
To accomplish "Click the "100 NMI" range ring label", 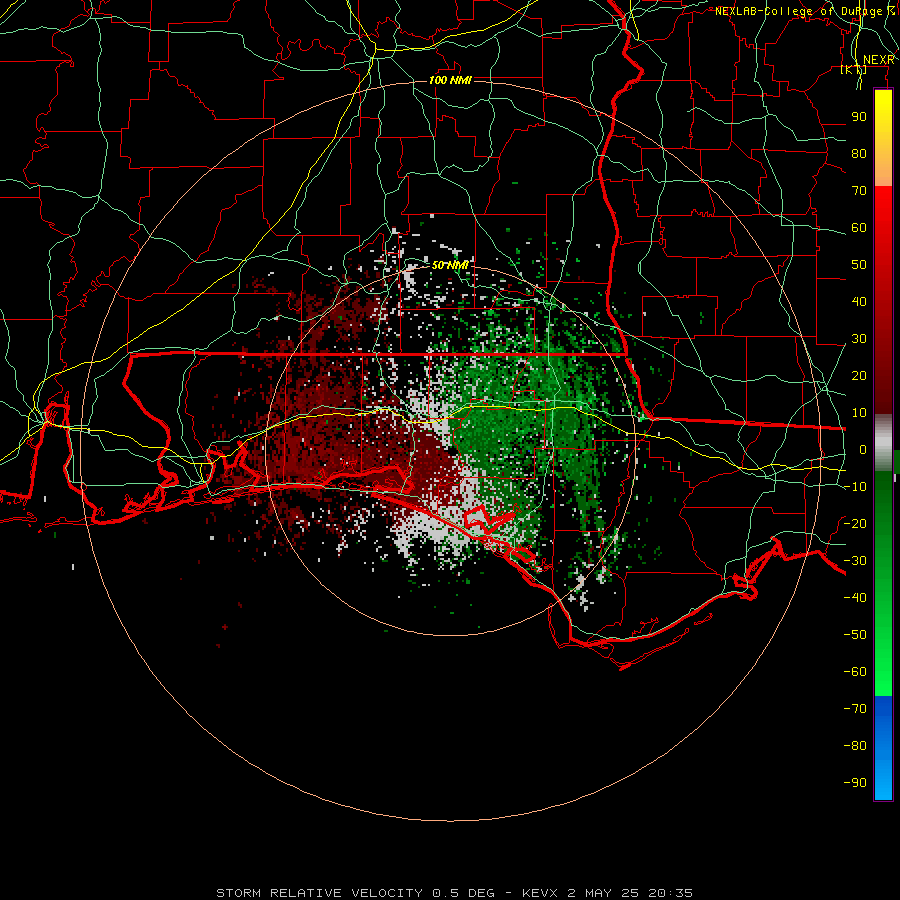I will pos(450,80).
